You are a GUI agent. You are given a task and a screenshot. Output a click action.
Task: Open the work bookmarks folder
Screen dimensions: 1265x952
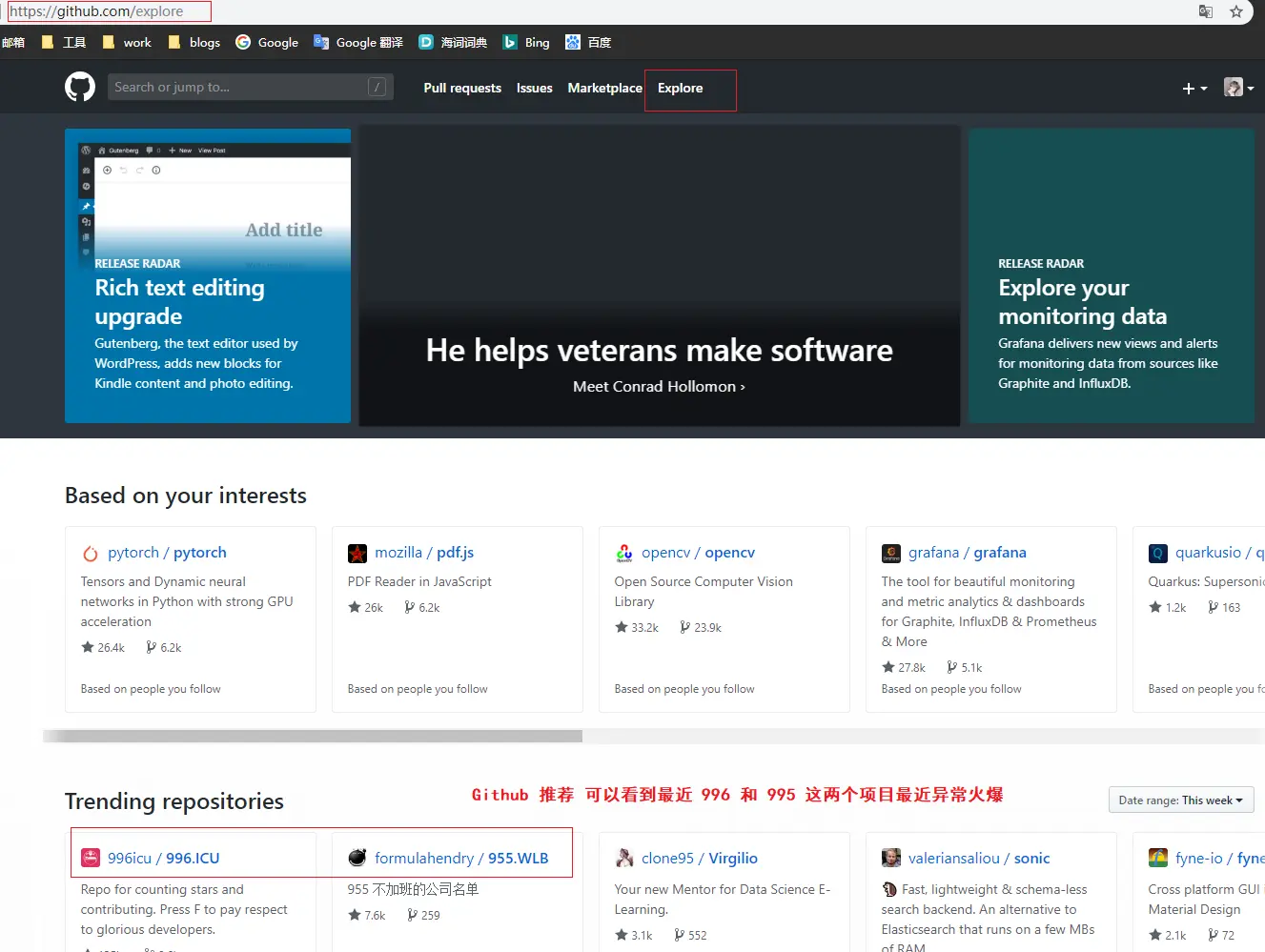(127, 42)
